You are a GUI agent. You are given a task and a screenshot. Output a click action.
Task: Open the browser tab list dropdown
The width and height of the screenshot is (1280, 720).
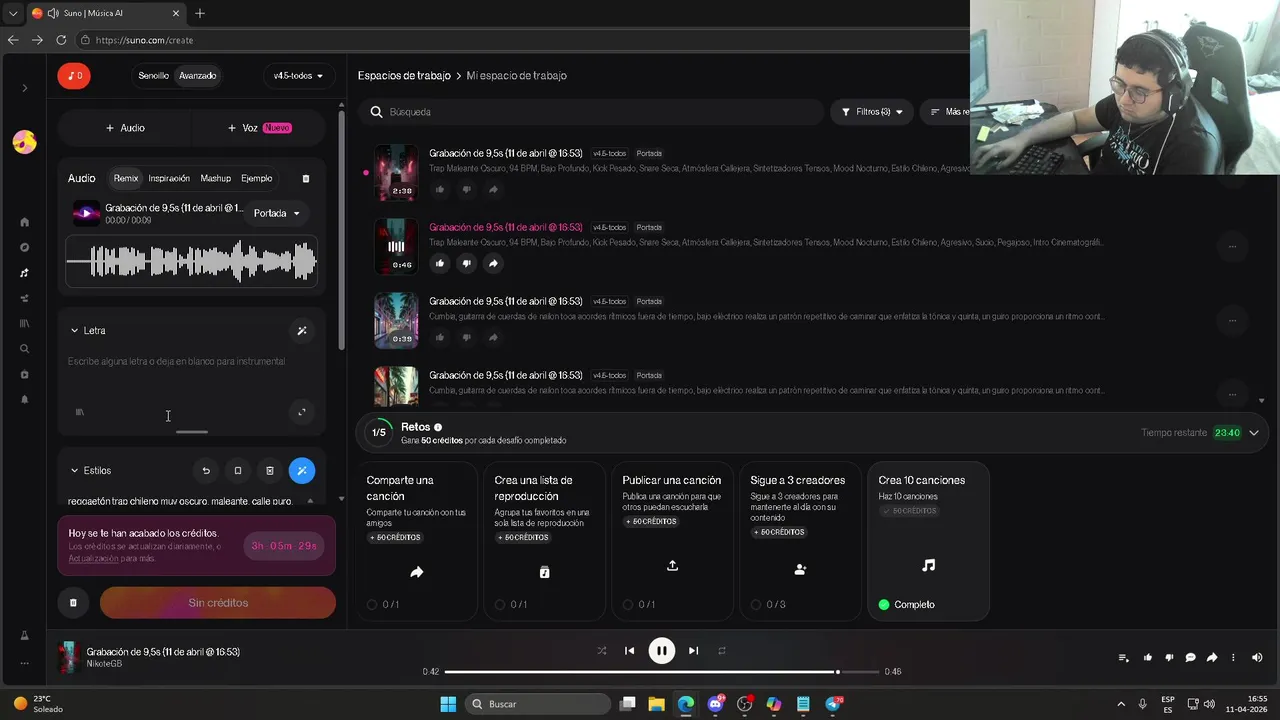pyautogui.click(x=13, y=13)
